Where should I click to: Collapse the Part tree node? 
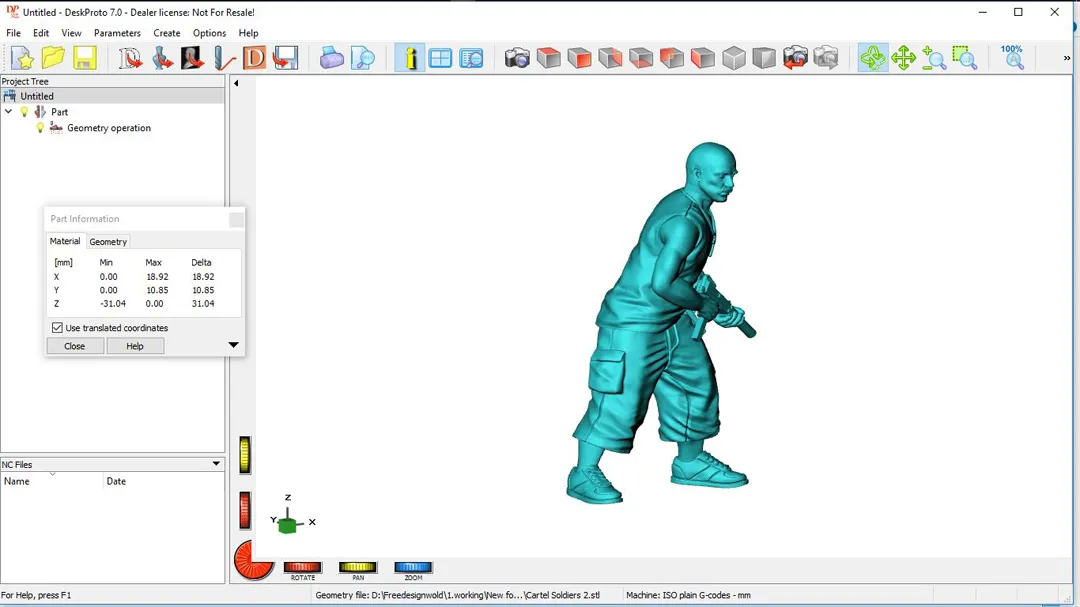click(x=8, y=112)
